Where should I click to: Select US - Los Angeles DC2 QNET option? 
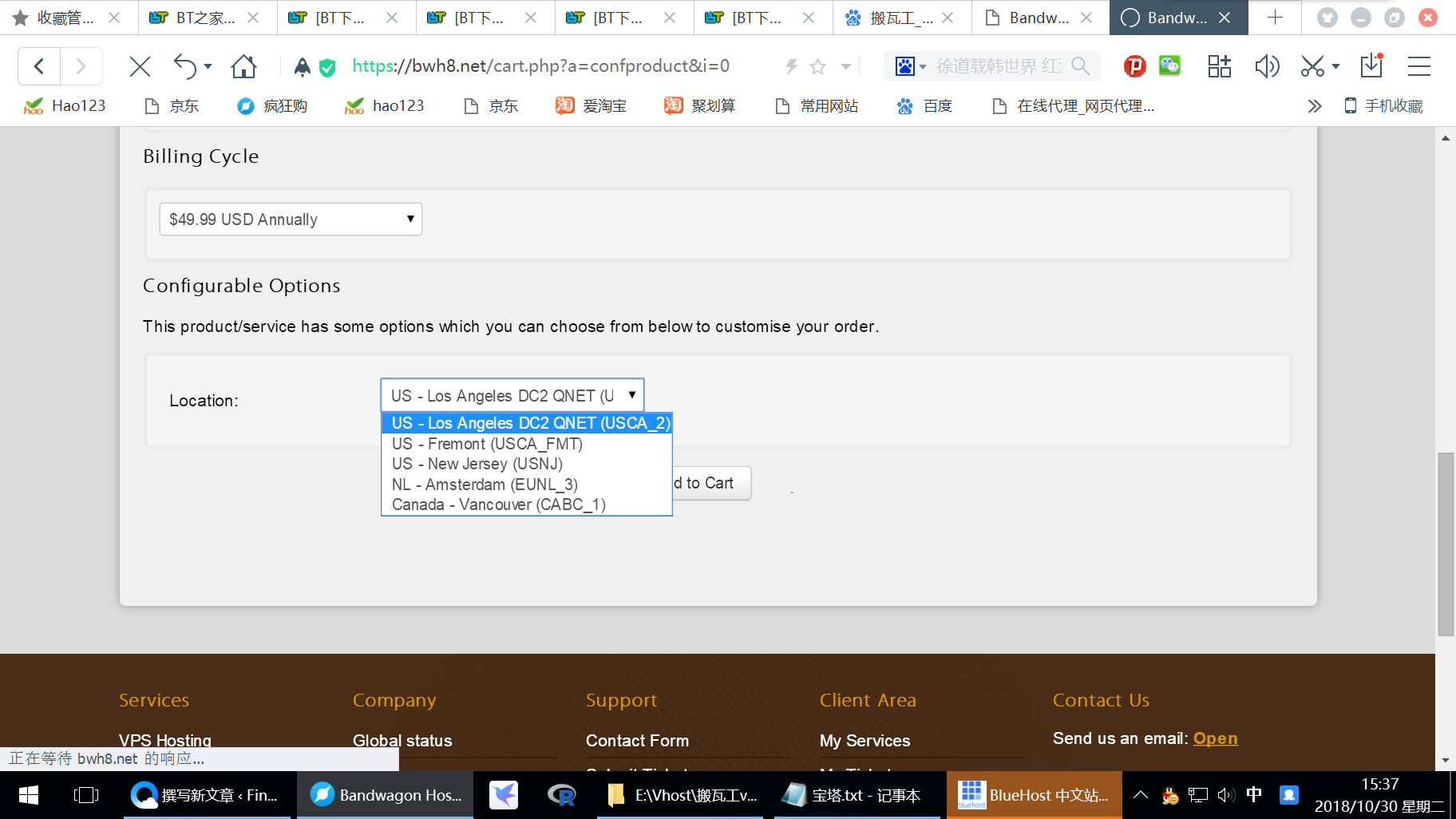tap(527, 423)
